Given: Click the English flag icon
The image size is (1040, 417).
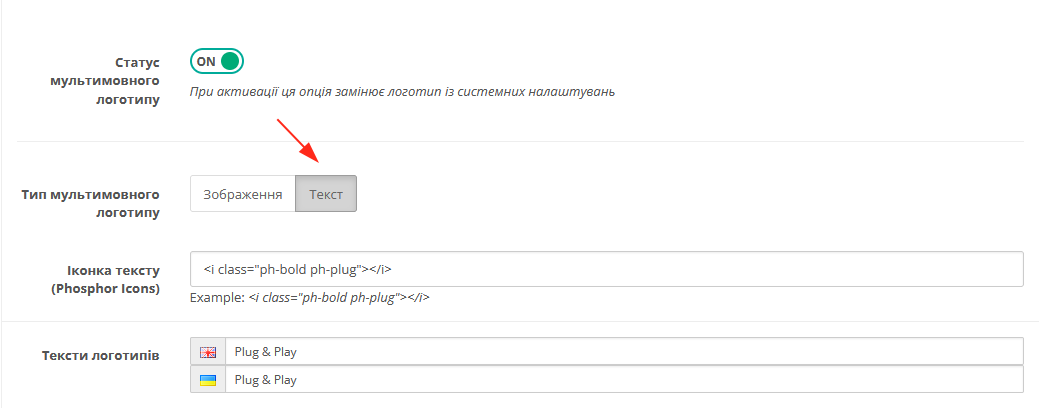Looking at the screenshot, I should (x=208, y=352).
